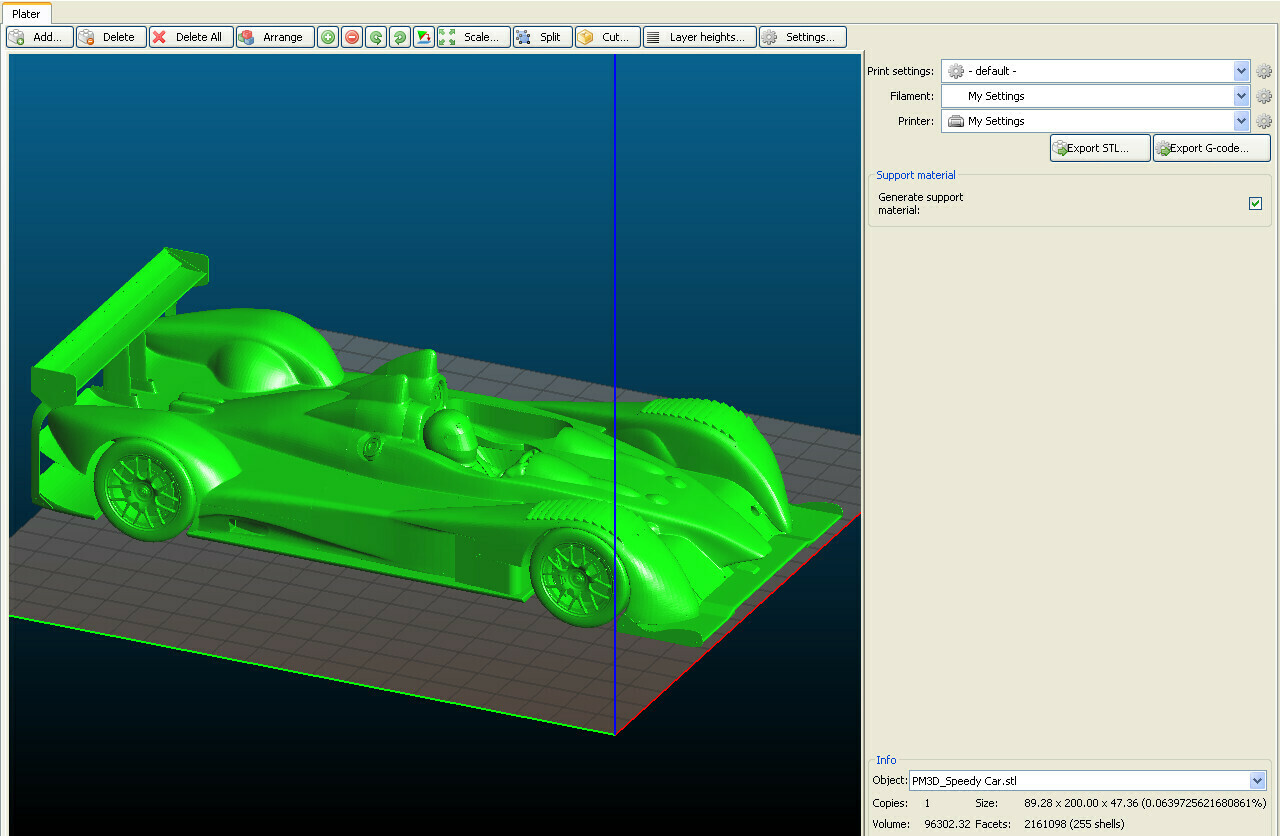This screenshot has height=836, width=1280.
Task: Split the model into parts
Action: 541,36
